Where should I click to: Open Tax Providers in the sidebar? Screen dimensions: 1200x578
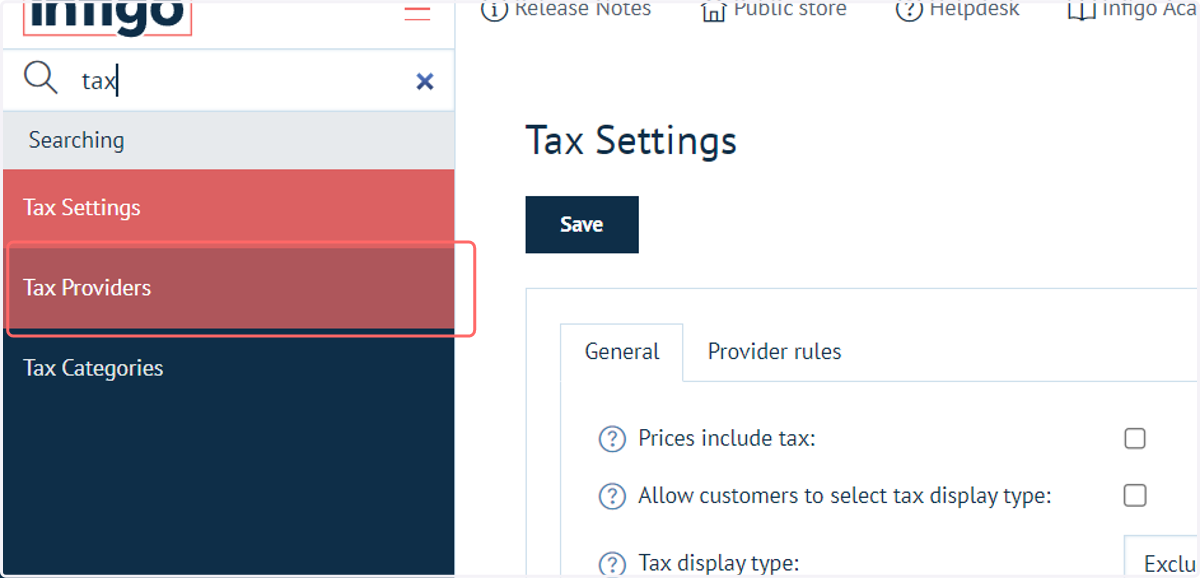[229, 288]
